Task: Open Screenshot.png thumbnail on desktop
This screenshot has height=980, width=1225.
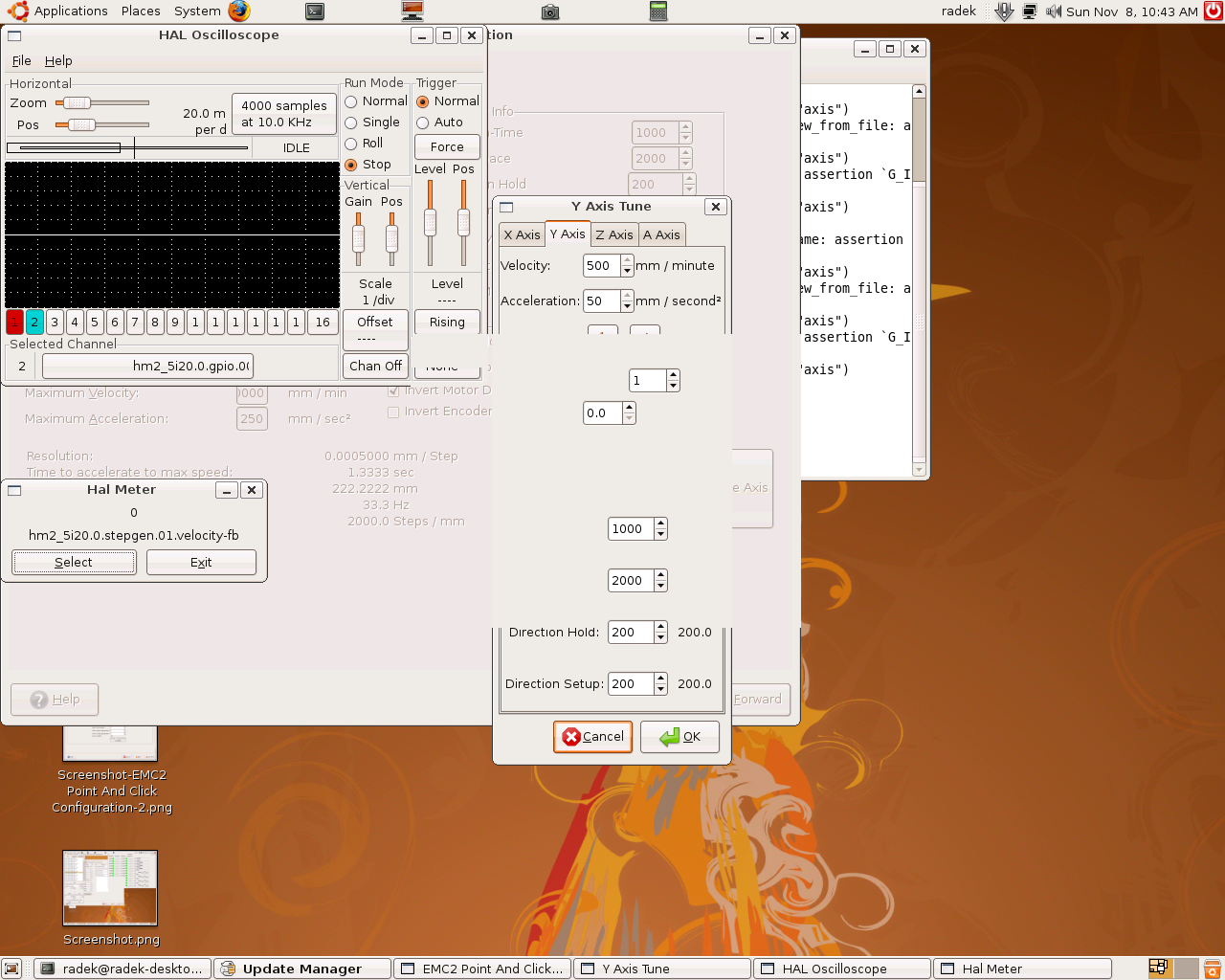Action: [110, 888]
